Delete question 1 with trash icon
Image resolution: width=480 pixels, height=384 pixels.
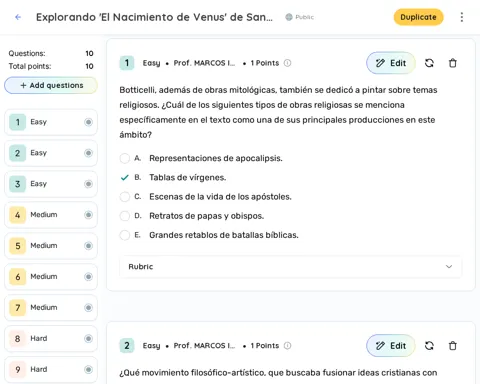[453, 63]
